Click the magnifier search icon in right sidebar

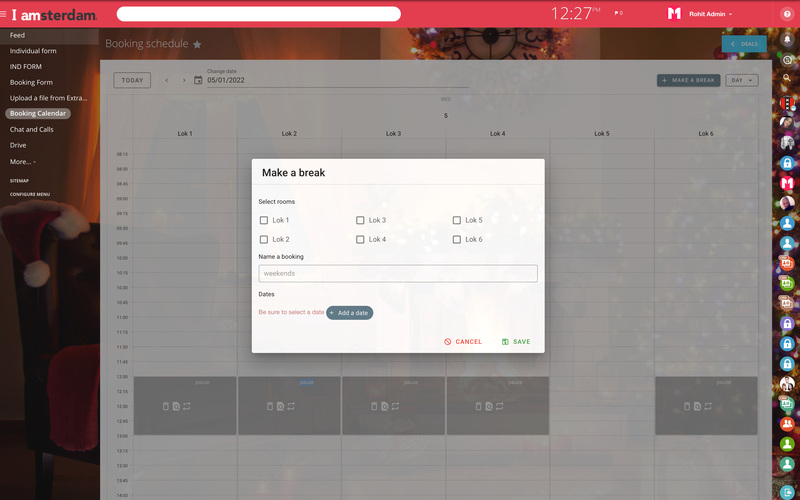(787, 77)
